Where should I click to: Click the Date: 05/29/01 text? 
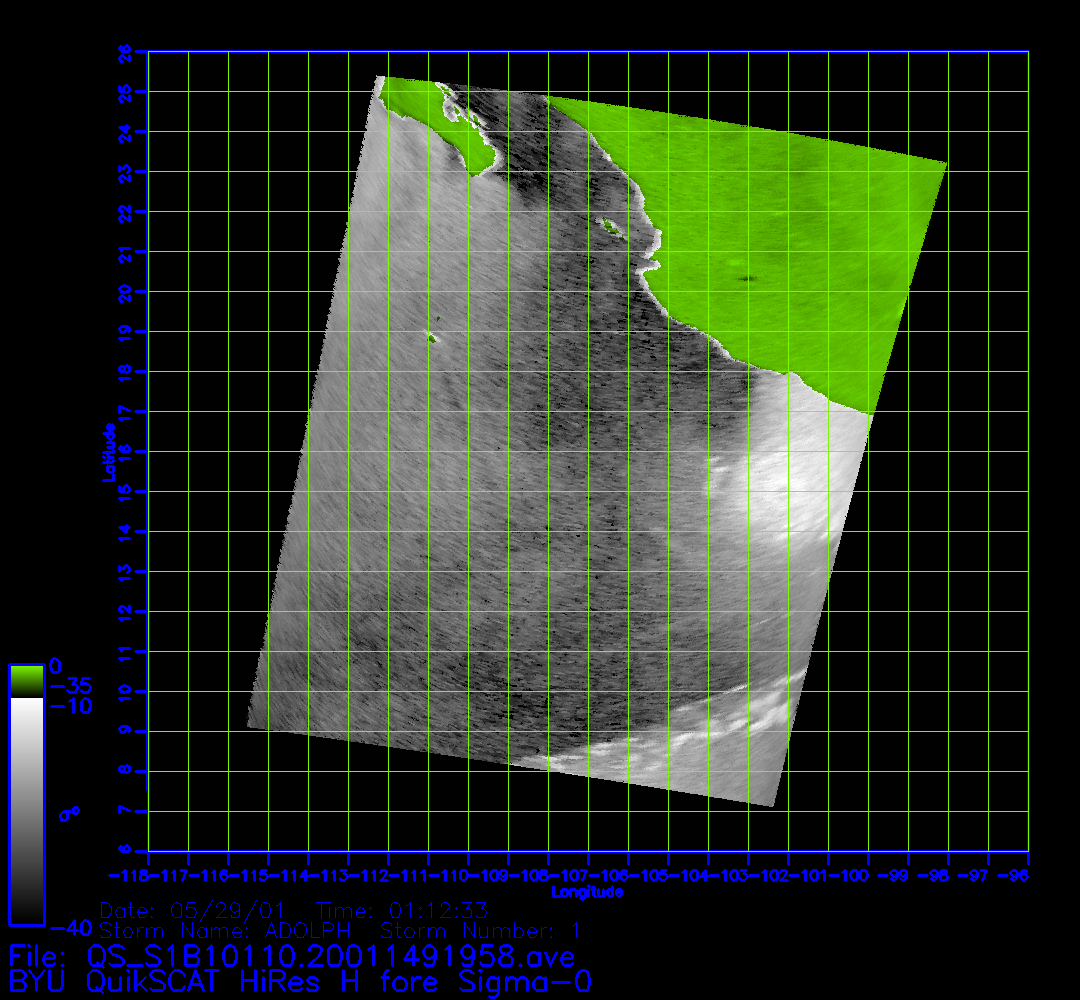pyautogui.click(x=193, y=911)
